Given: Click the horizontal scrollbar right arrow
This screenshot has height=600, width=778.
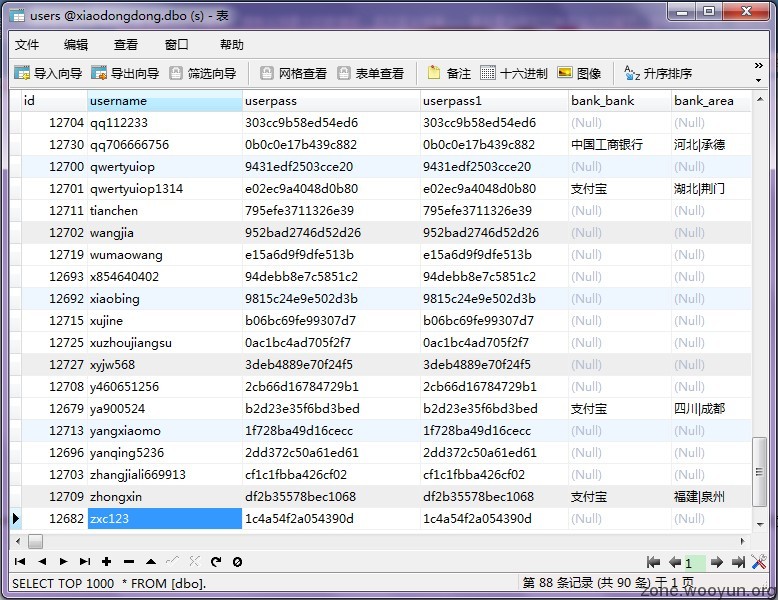Looking at the screenshot, I should click(x=743, y=541).
